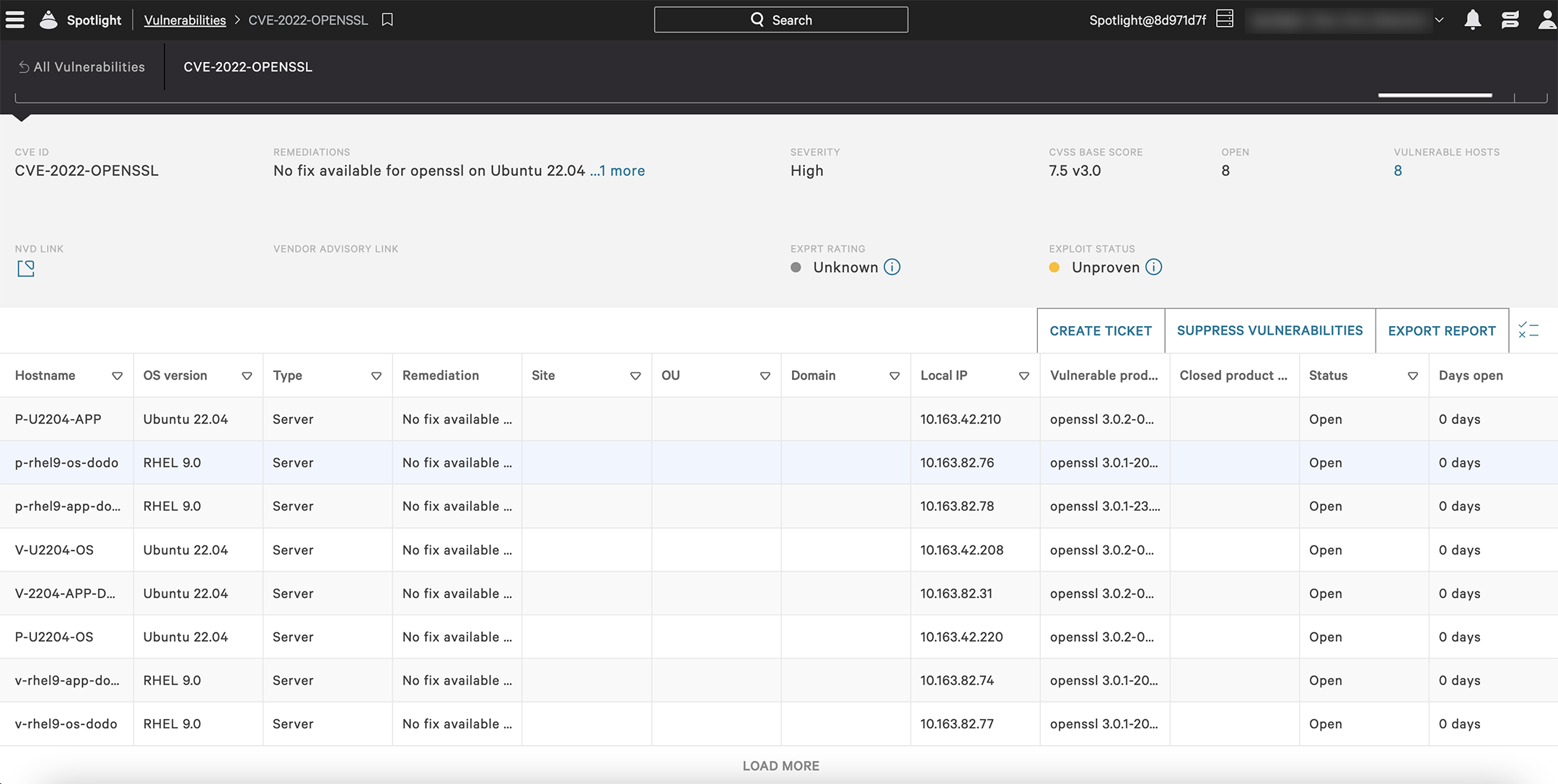Select hostname V-U2204-OS

coord(54,550)
